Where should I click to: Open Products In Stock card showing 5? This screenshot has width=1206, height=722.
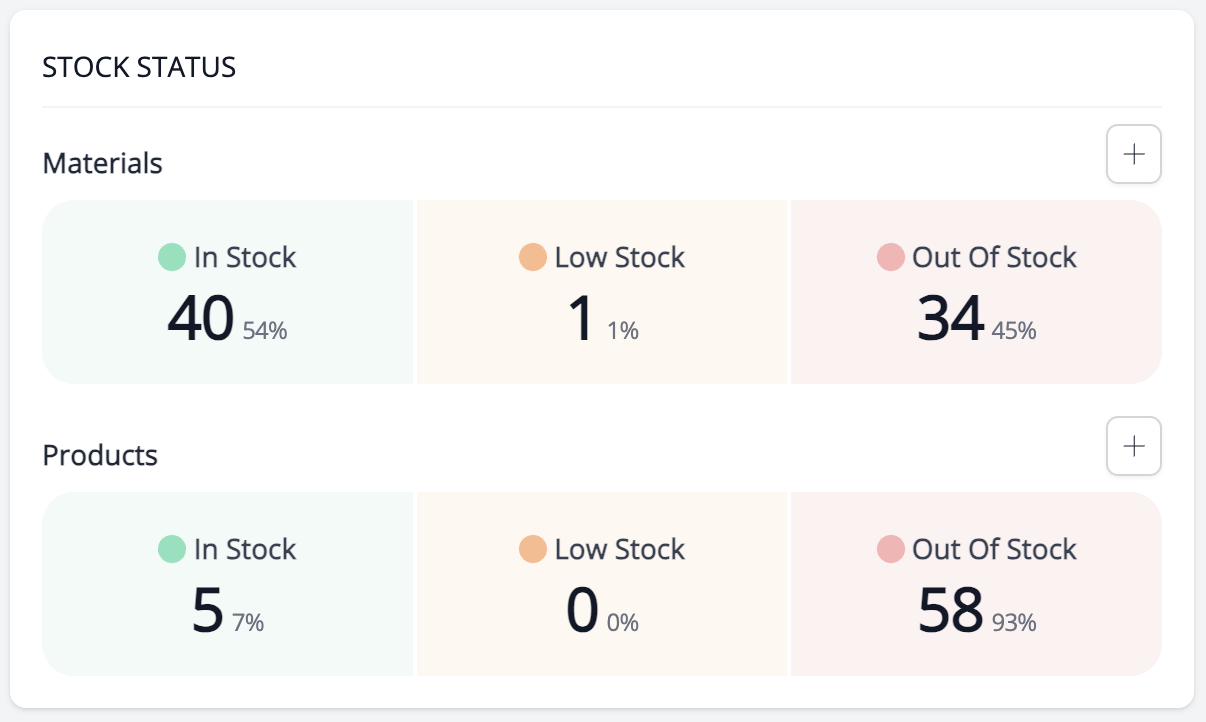coord(228,584)
